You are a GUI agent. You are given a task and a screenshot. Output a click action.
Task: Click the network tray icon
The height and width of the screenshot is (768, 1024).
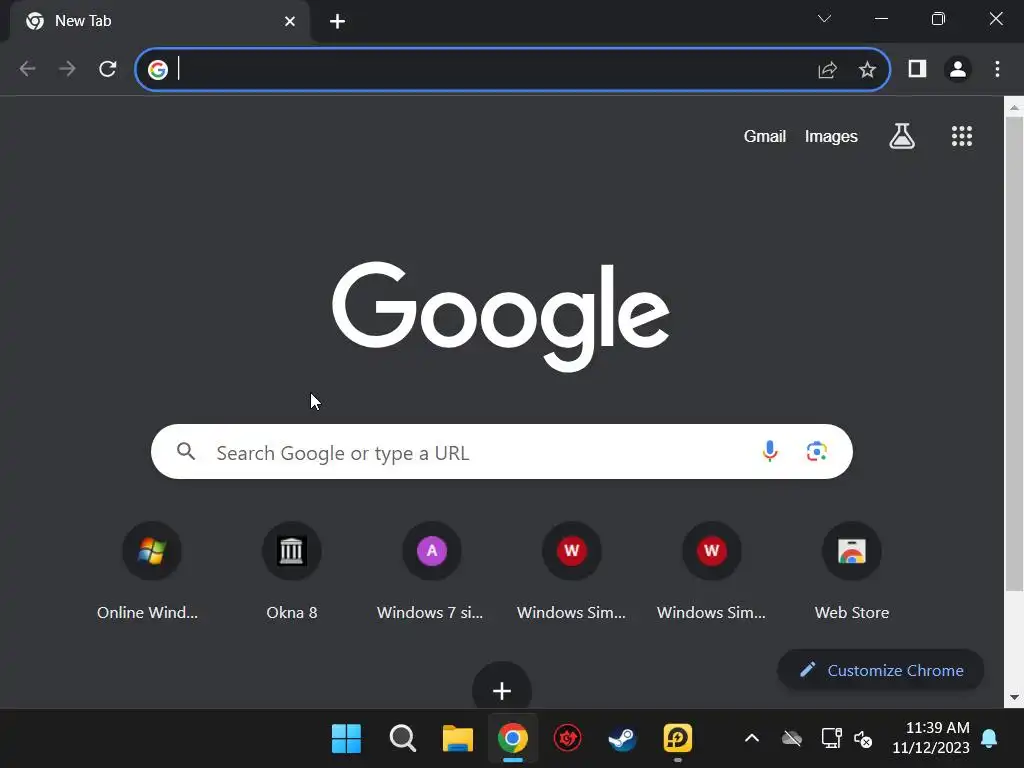[x=831, y=739]
